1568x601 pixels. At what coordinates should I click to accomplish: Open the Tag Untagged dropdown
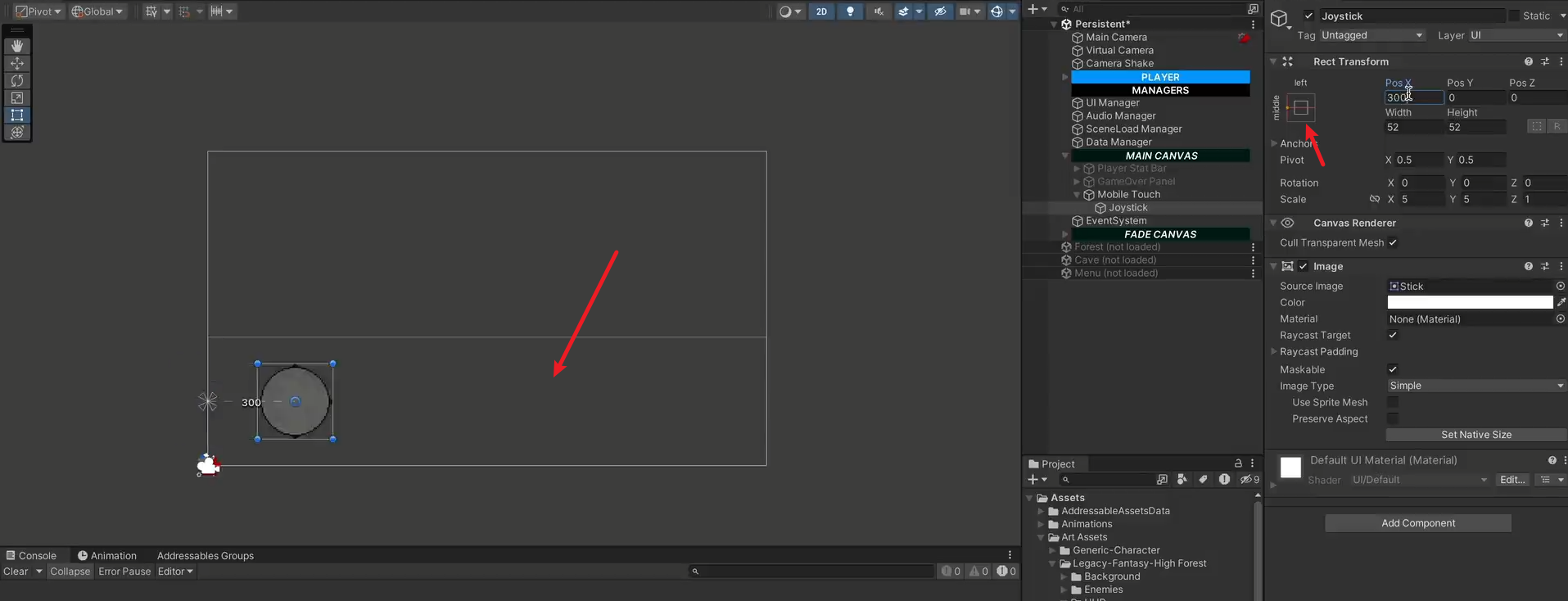(x=1371, y=35)
